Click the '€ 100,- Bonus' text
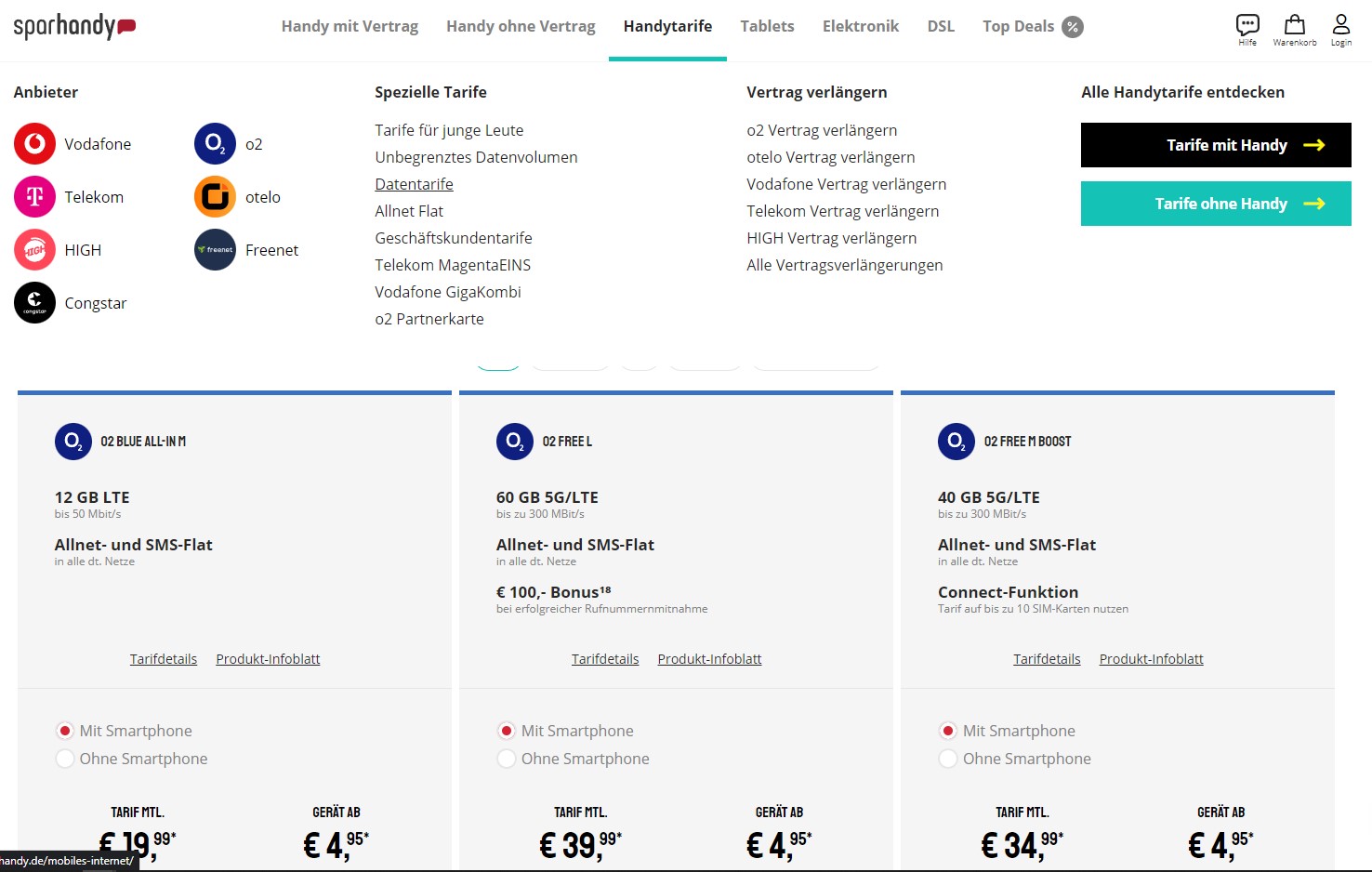Image resolution: width=1372 pixels, height=872 pixels. pos(554,592)
